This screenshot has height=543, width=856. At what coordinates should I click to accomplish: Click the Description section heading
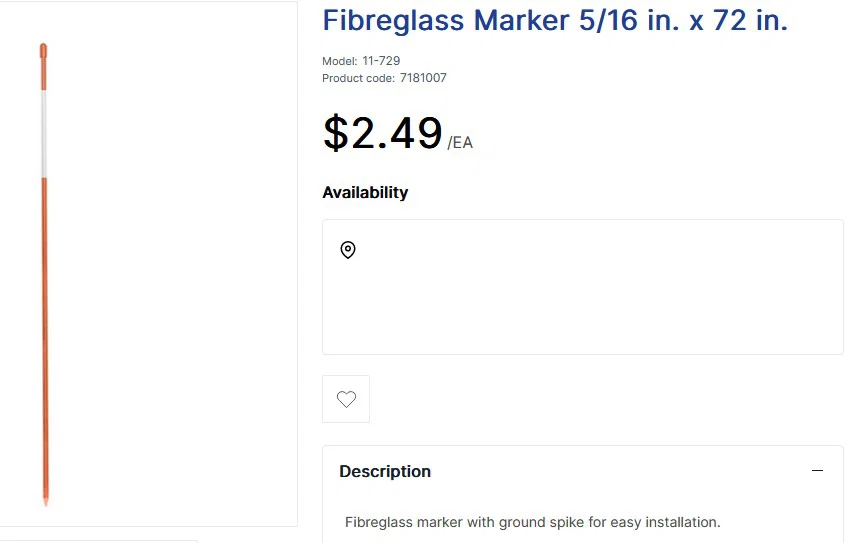(385, 471)
